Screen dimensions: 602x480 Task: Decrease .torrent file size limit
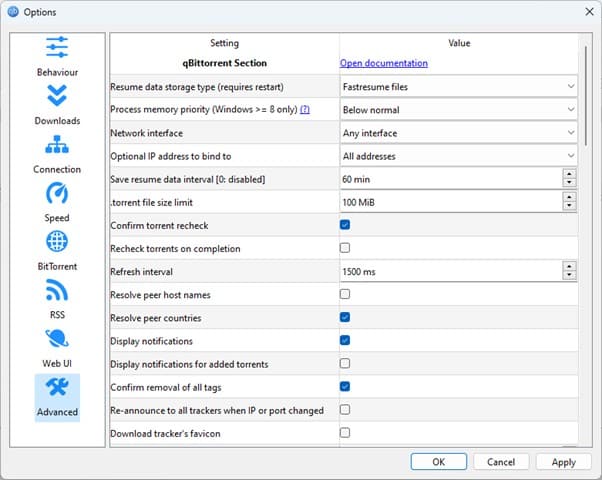click(569, 206)
